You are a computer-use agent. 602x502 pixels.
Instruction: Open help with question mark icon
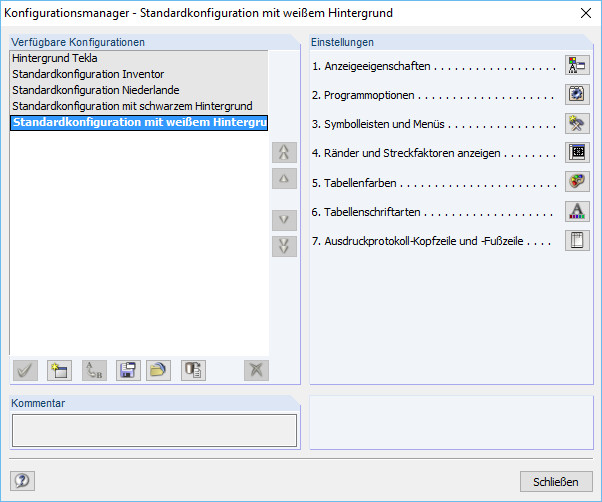coord(22,481)
